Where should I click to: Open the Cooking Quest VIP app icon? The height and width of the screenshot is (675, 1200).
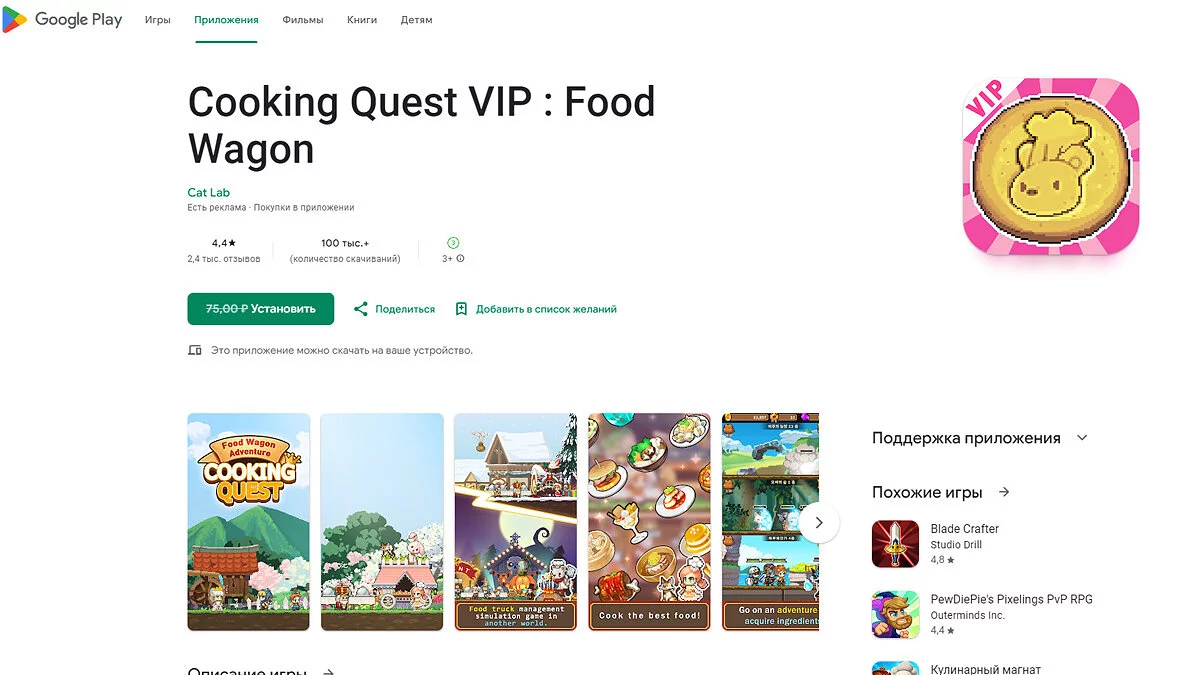pos(1051,166)
